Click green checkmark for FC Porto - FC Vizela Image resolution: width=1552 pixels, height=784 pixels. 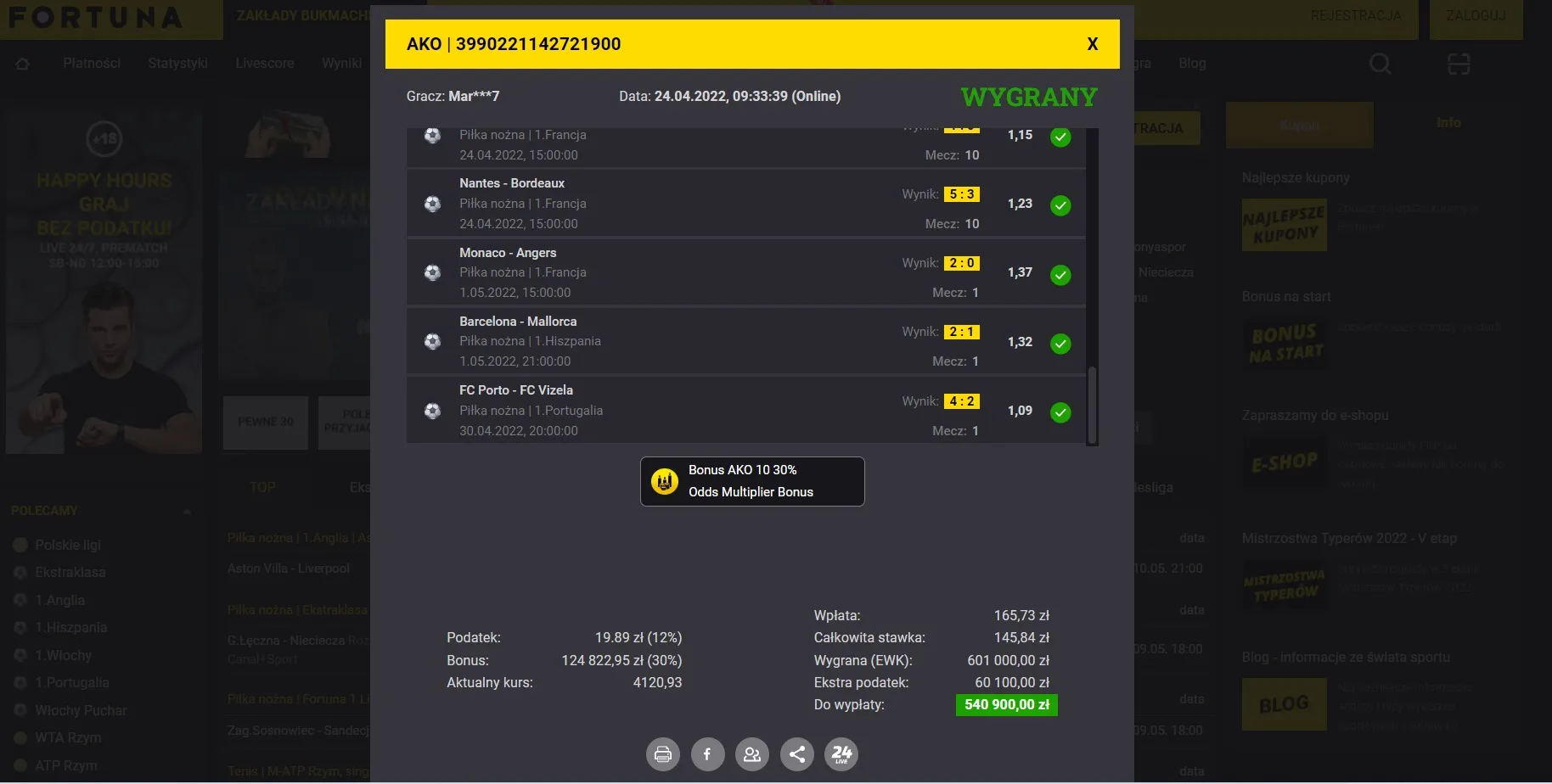point(1060,413)
